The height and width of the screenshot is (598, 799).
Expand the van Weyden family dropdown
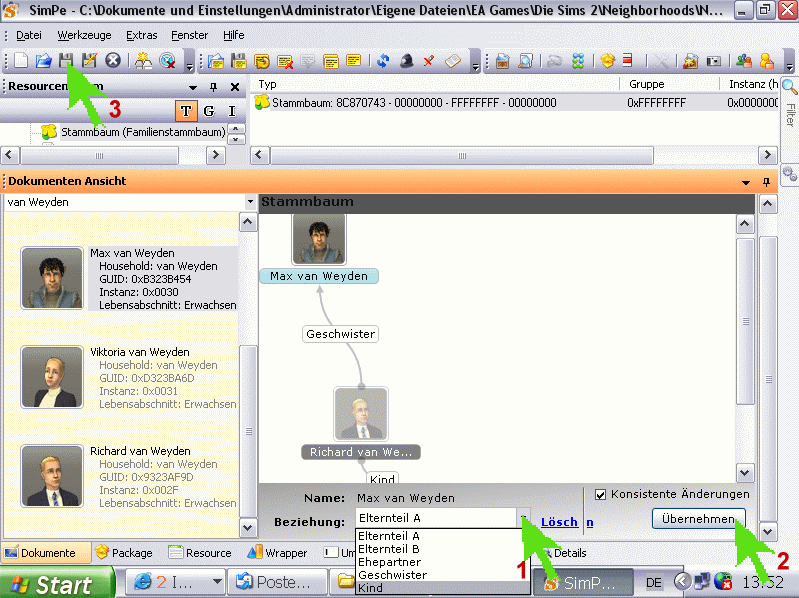pyautogui.click(x=249, y=202)
